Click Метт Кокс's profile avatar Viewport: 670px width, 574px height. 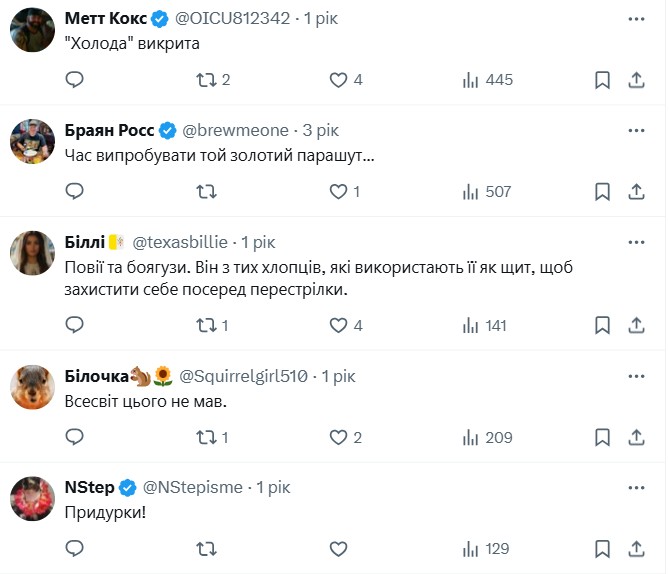click(x=32, y=30)
